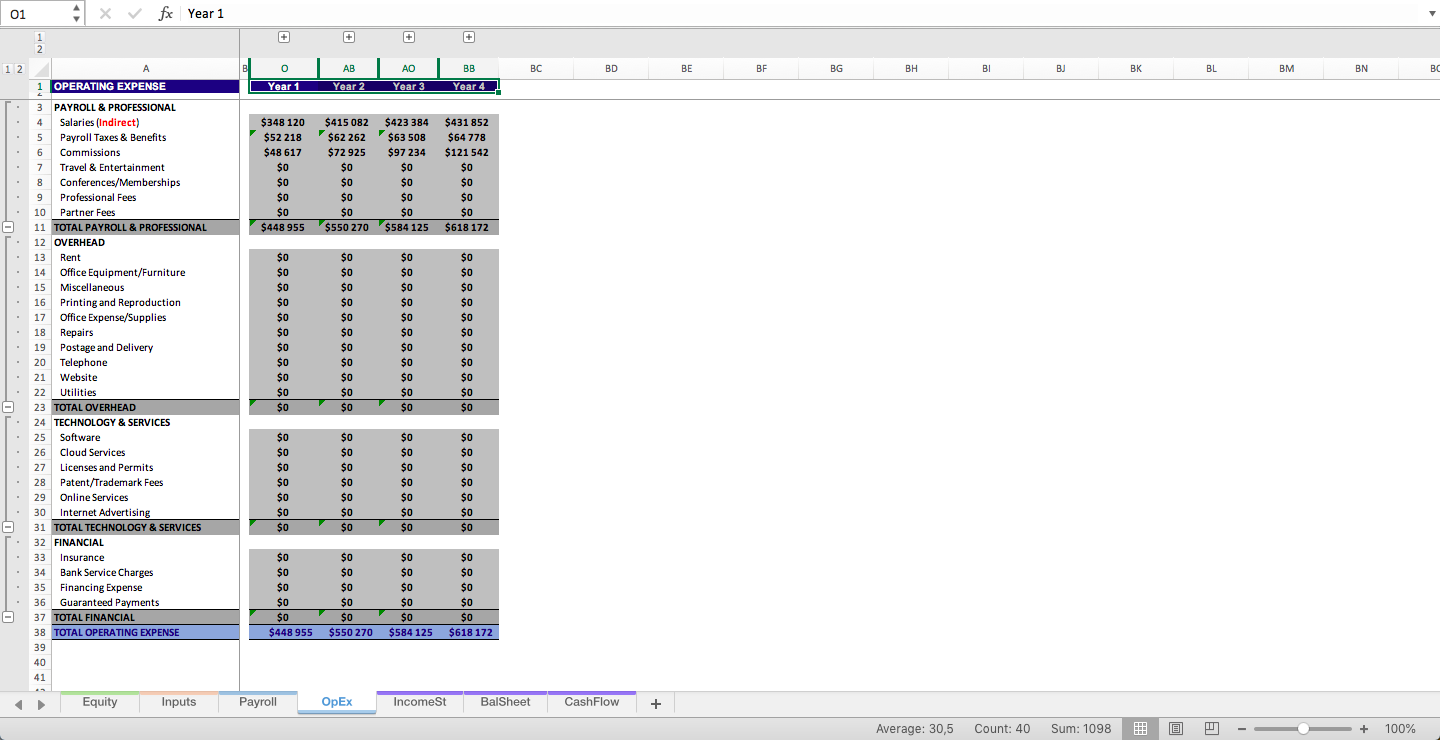The image size is (1440, 740).
Task: Select the Internet Advertising label cell
Action: [146, 512]
